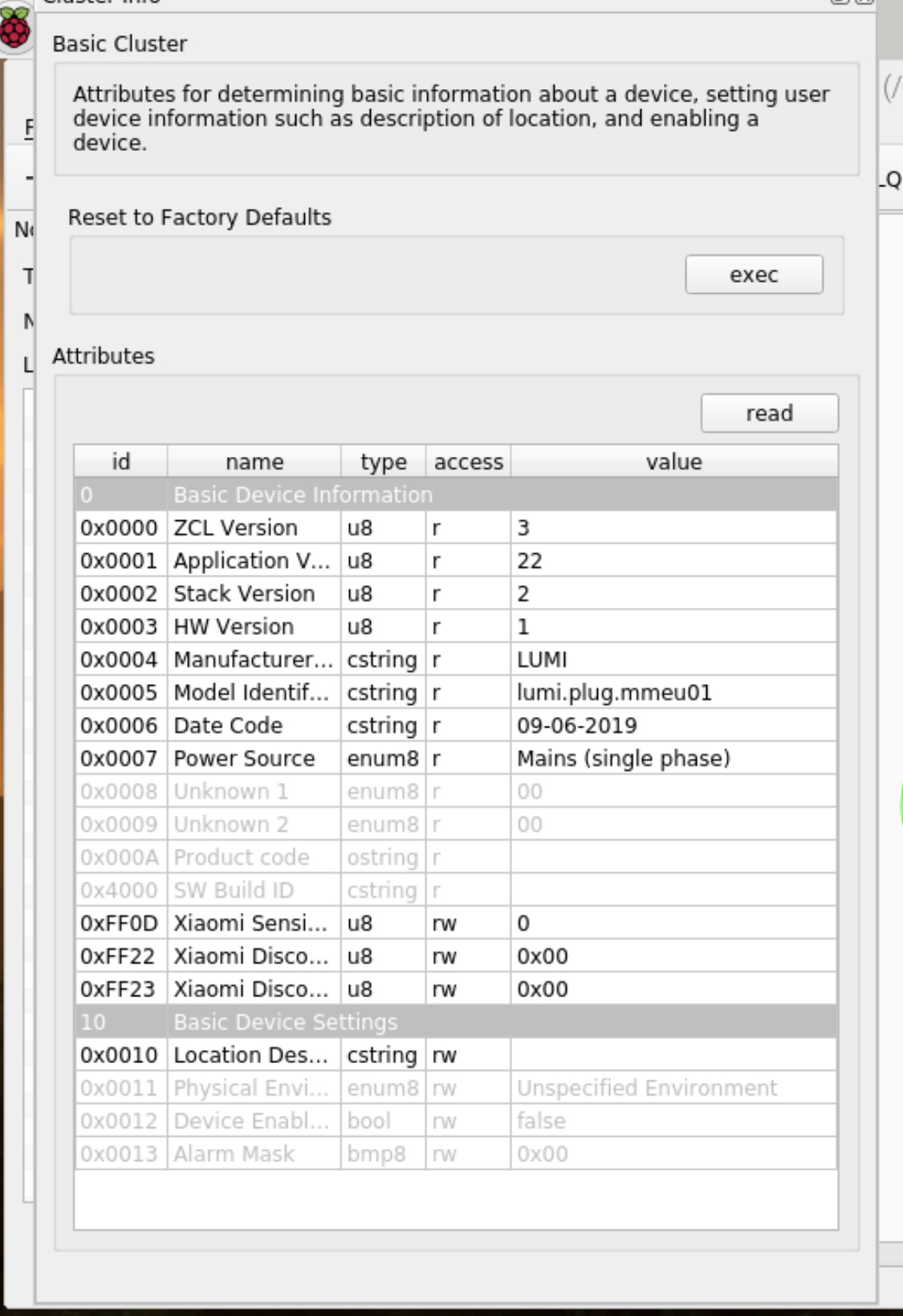Select the Power Source name cell
Screen dimensions: 903x1316
(254, 758)
